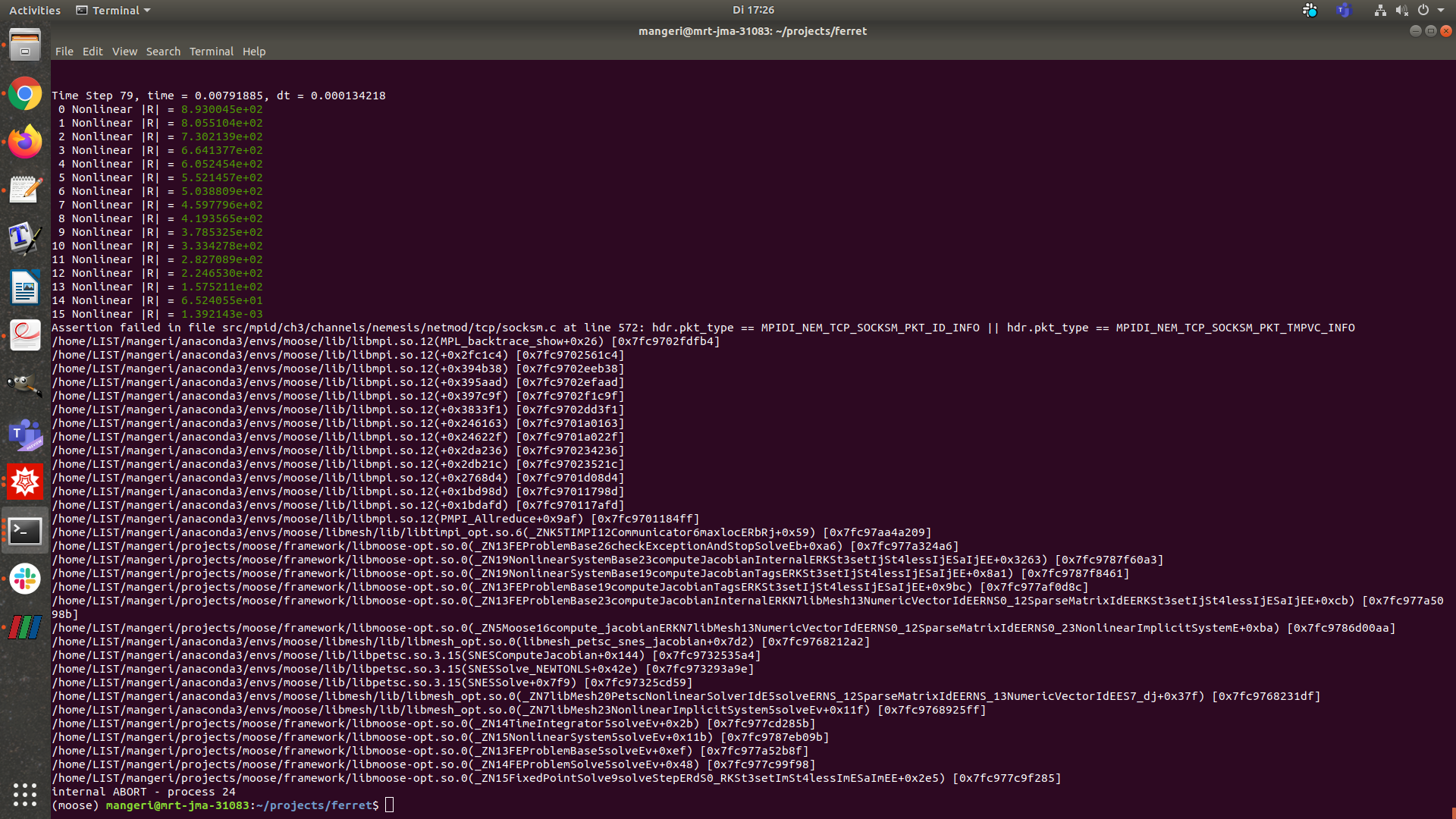The image size is (1456, 819).
Task: Open the Edit menu in the terminal
Action: point(93,52)
